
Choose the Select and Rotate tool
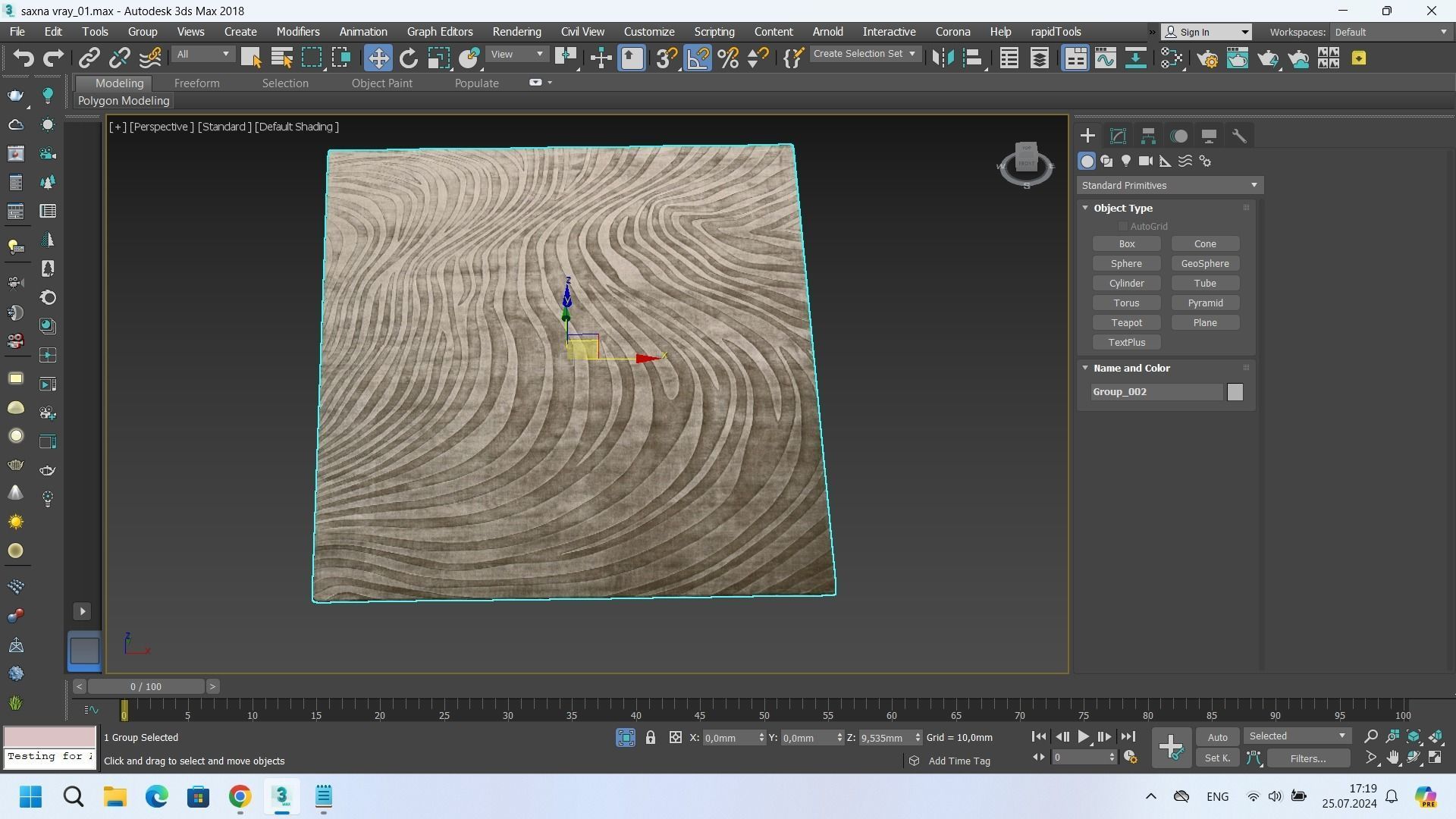coord(409,58)
